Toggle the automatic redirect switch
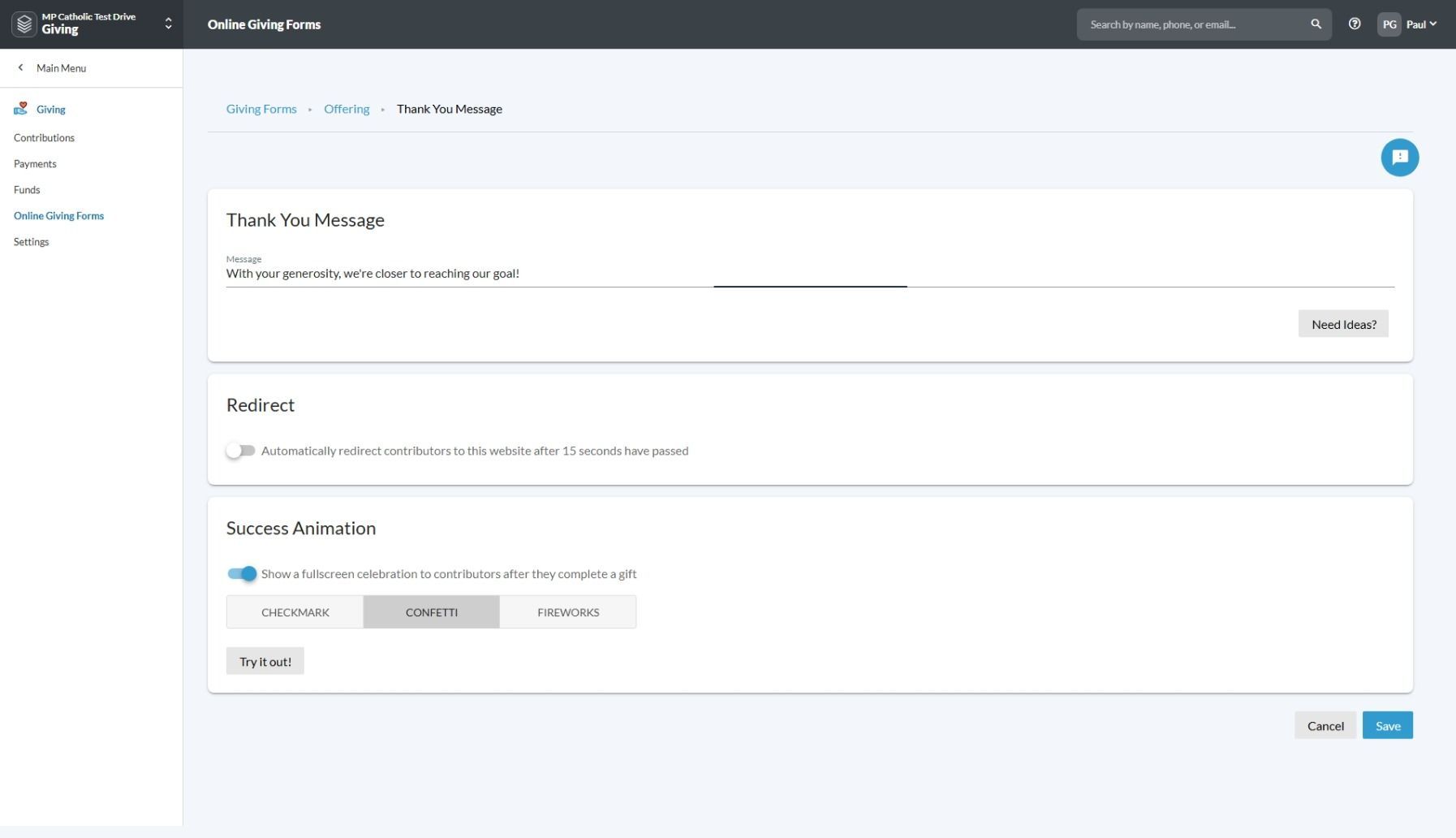This screenshot has width=1456, height=838. 241,451
